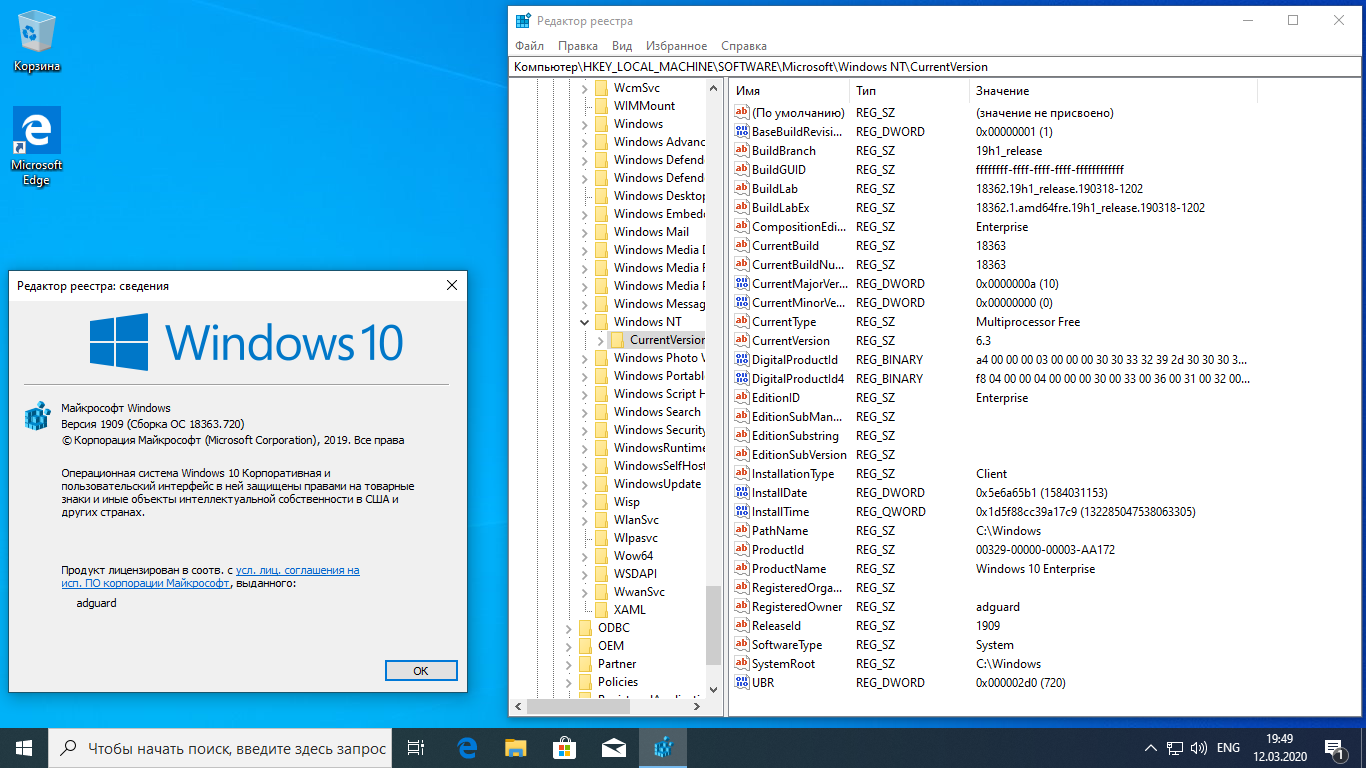The image size is (1366, 768).
Task: Collapse the Windows NT tree node
Action: coord(585,322)
